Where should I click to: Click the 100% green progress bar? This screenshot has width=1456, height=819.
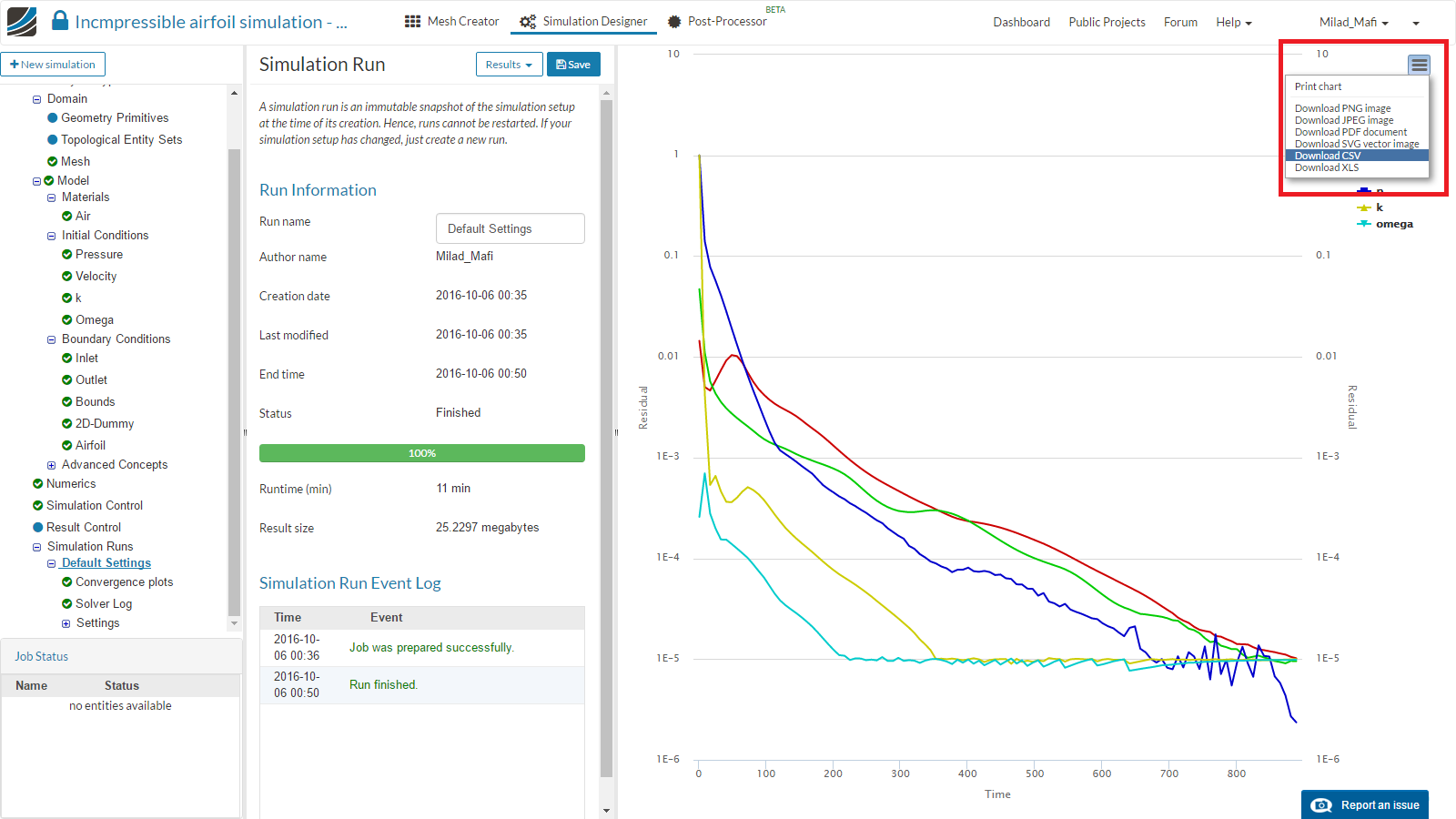point(421,453)
